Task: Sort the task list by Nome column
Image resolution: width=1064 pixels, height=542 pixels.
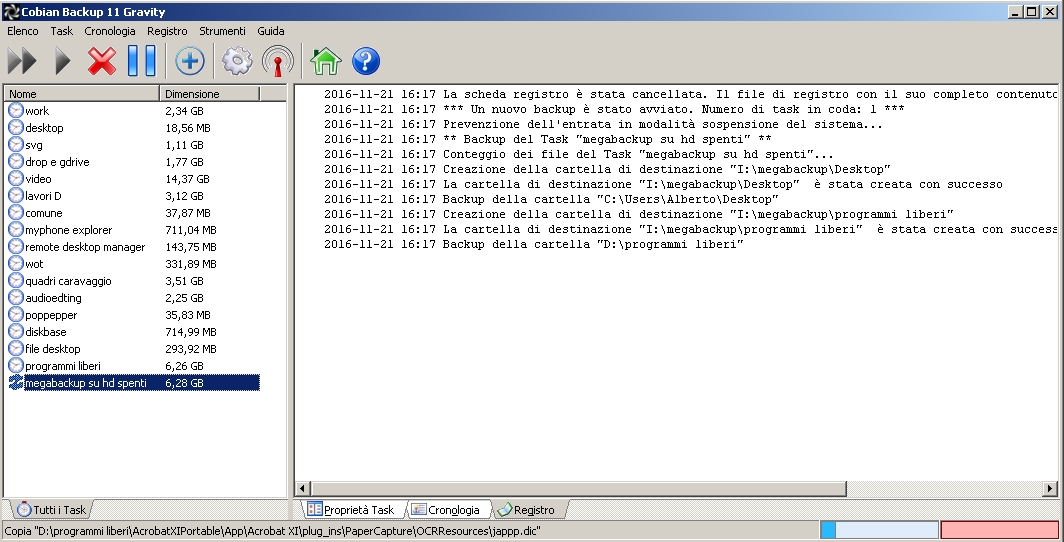Action: tap(82, 94)
